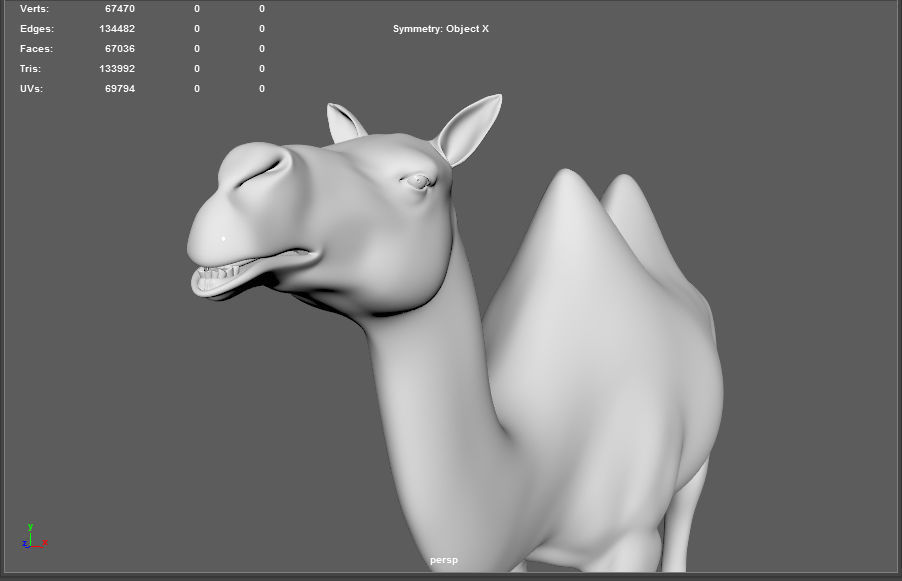Click the Faces: label
Image resolution: width=902 pixels, height=581 pixels.
click(36, 49)
